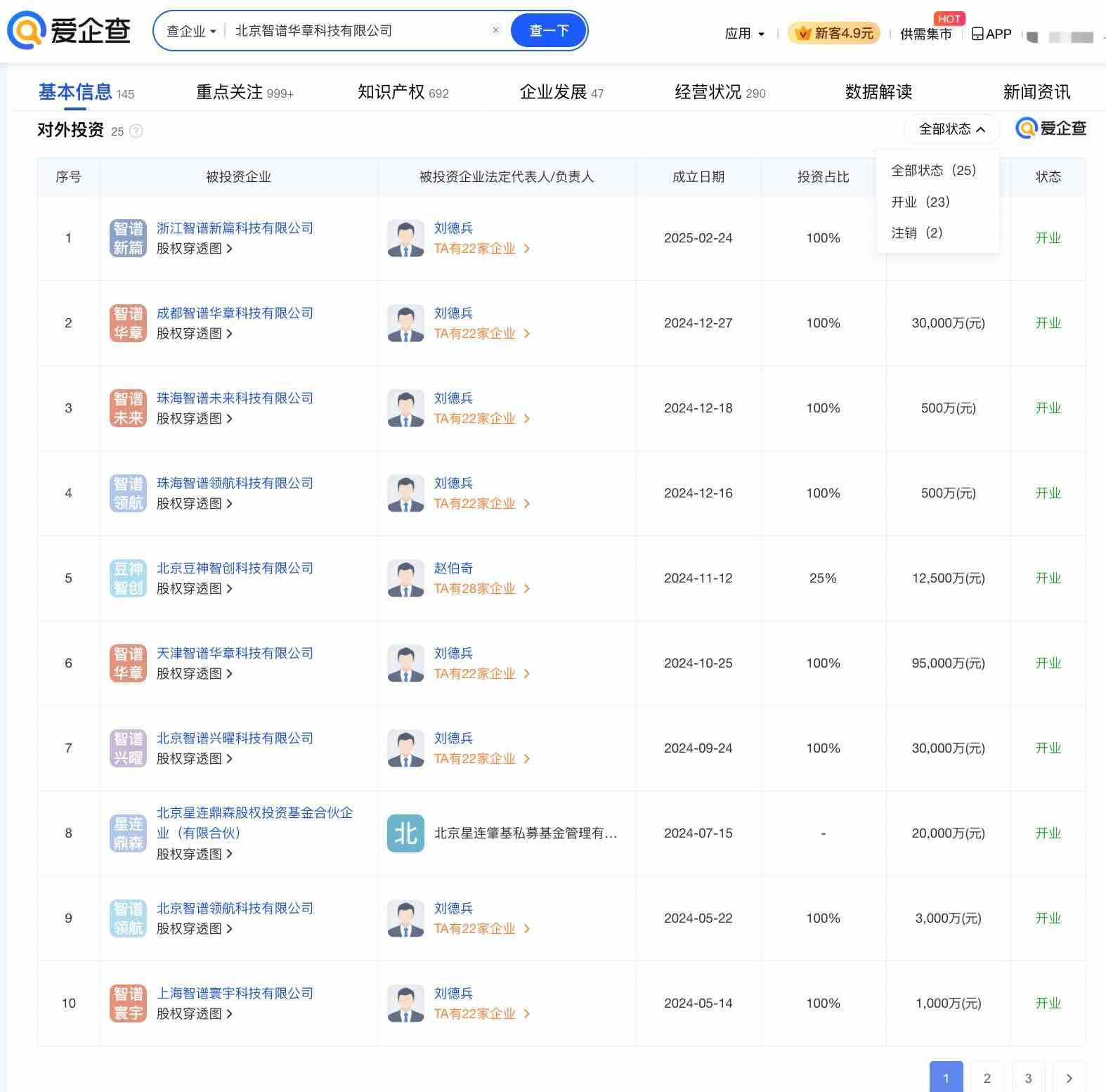1106x1092 pixels.
Task: Select 开业 (23) filter option
Action: point(920,202)
